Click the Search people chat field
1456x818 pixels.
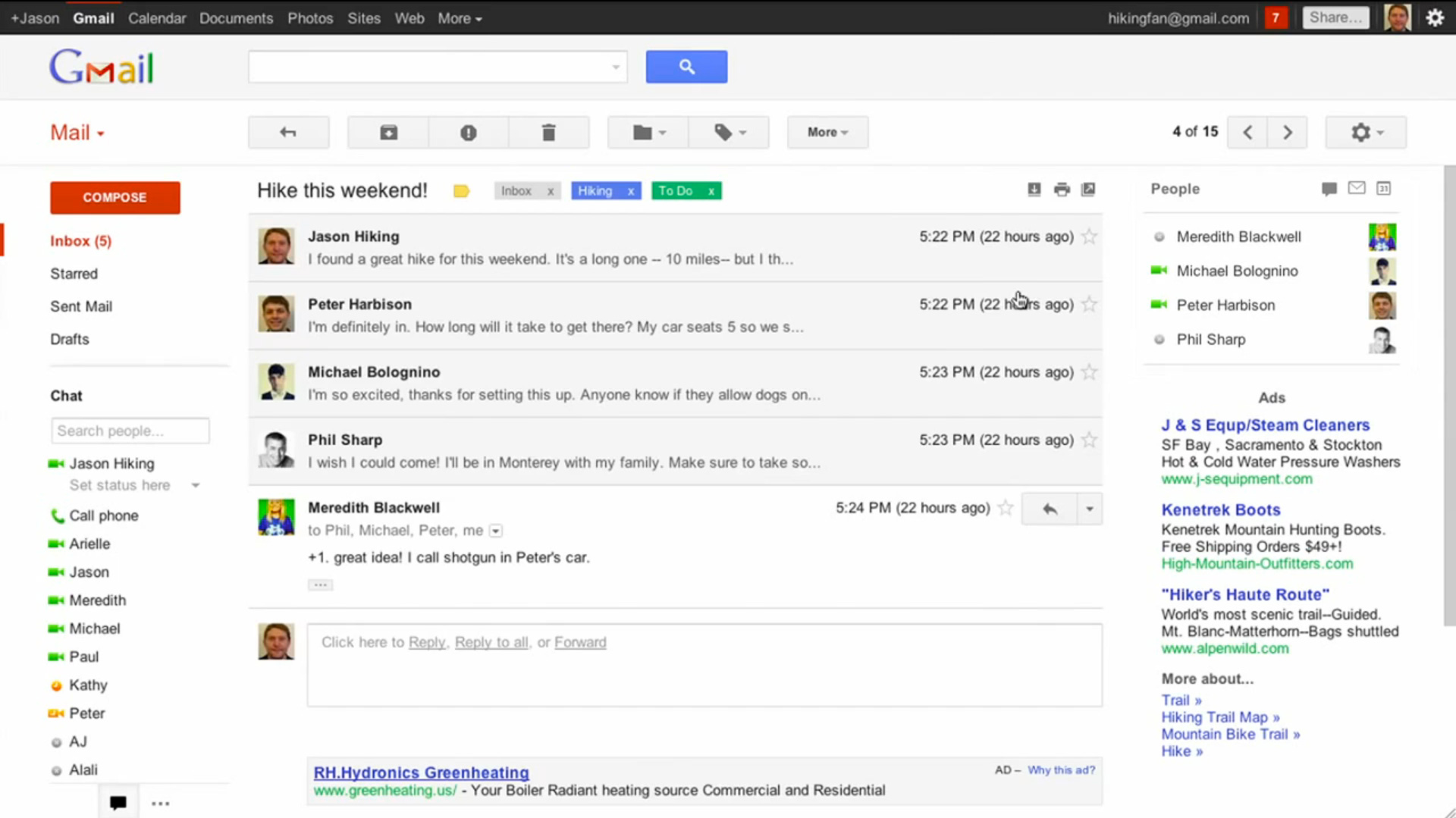[x=130, y=431]
